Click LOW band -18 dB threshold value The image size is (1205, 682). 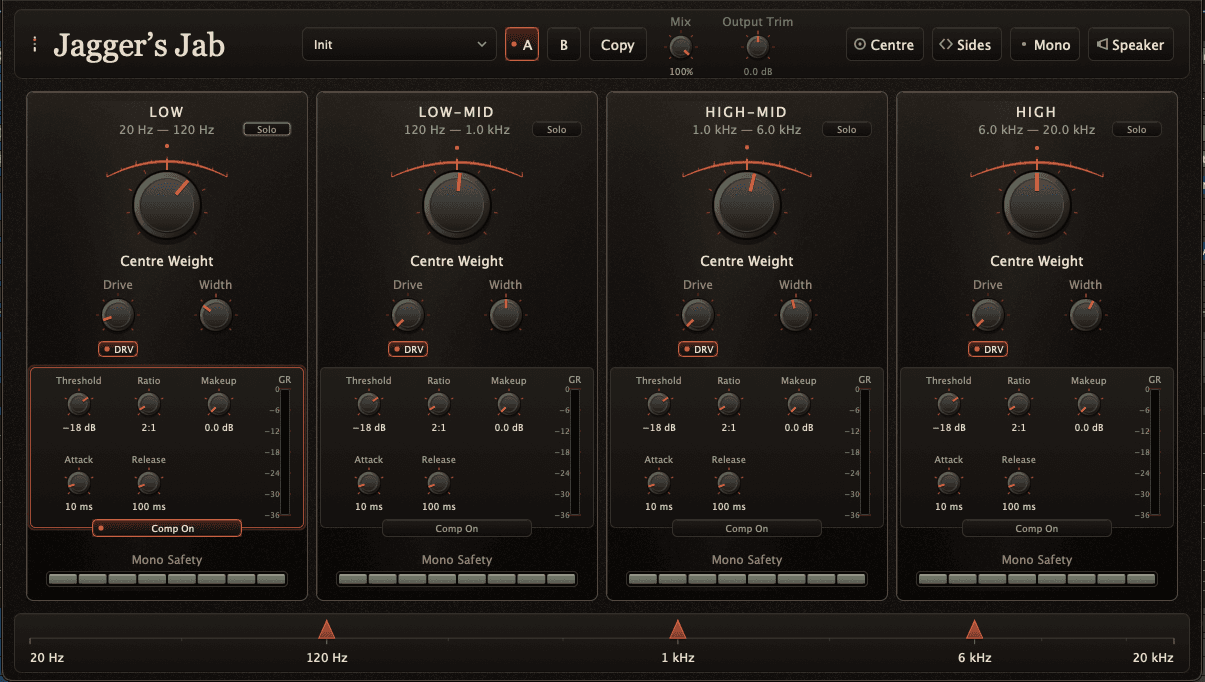(78, 427)
